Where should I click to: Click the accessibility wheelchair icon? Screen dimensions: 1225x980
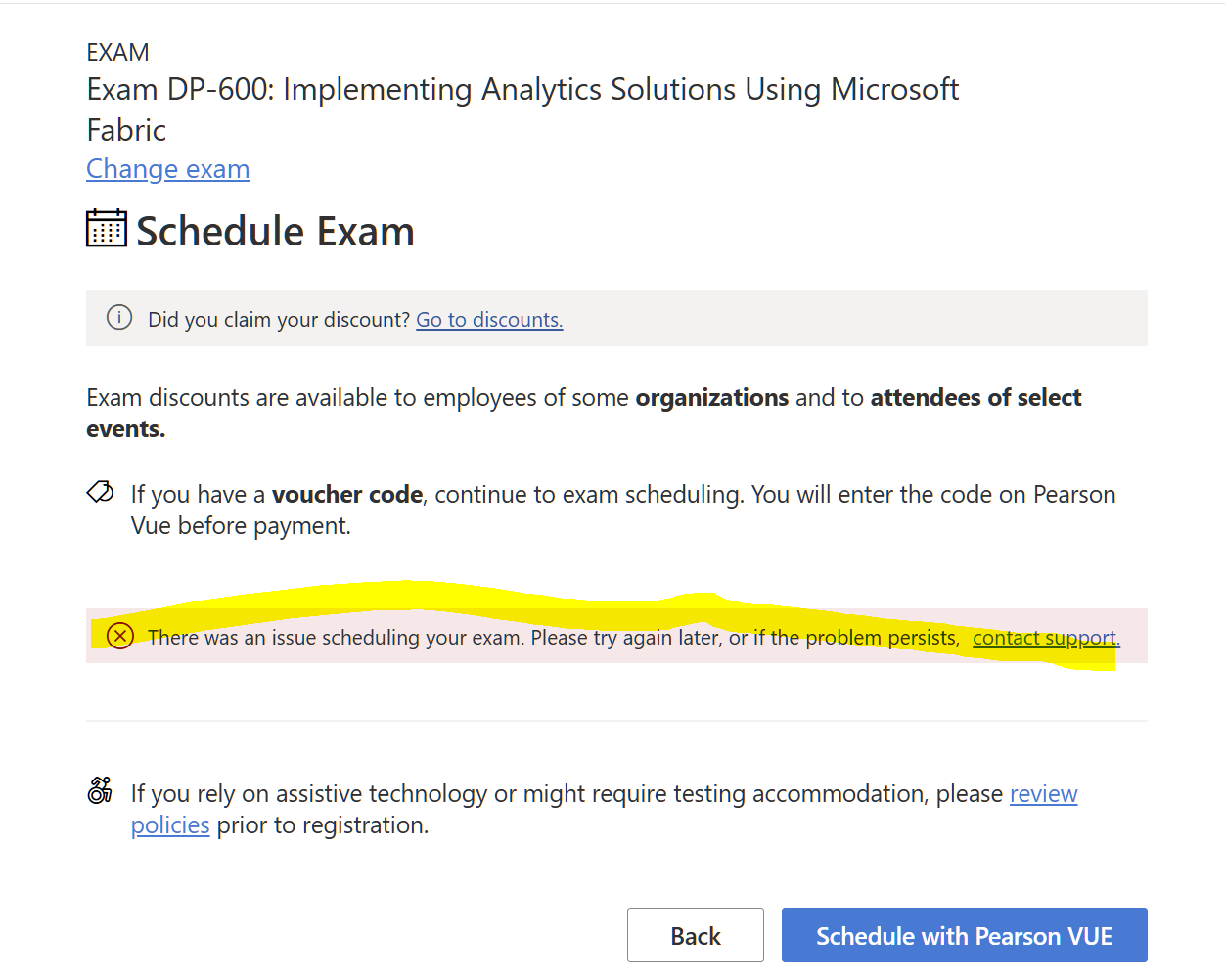(x=100, y=790)
